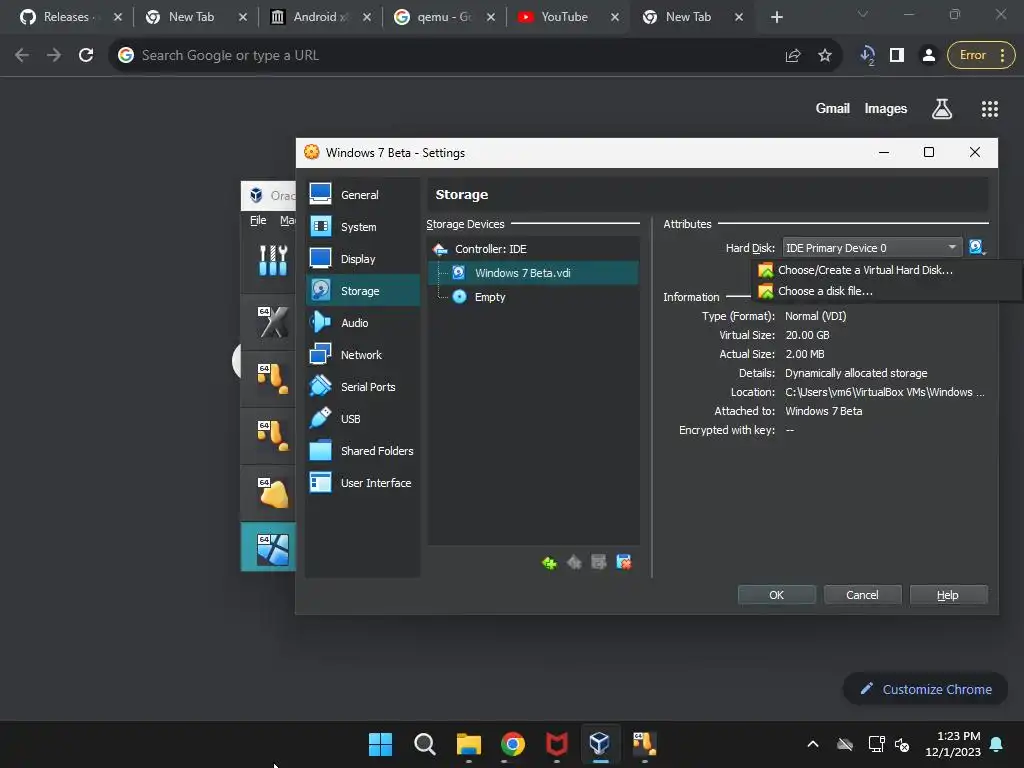Open Chrome Search Labs flask icon
The width and height of the screenshot is (1024, 768).
click(x=942, y=108)
